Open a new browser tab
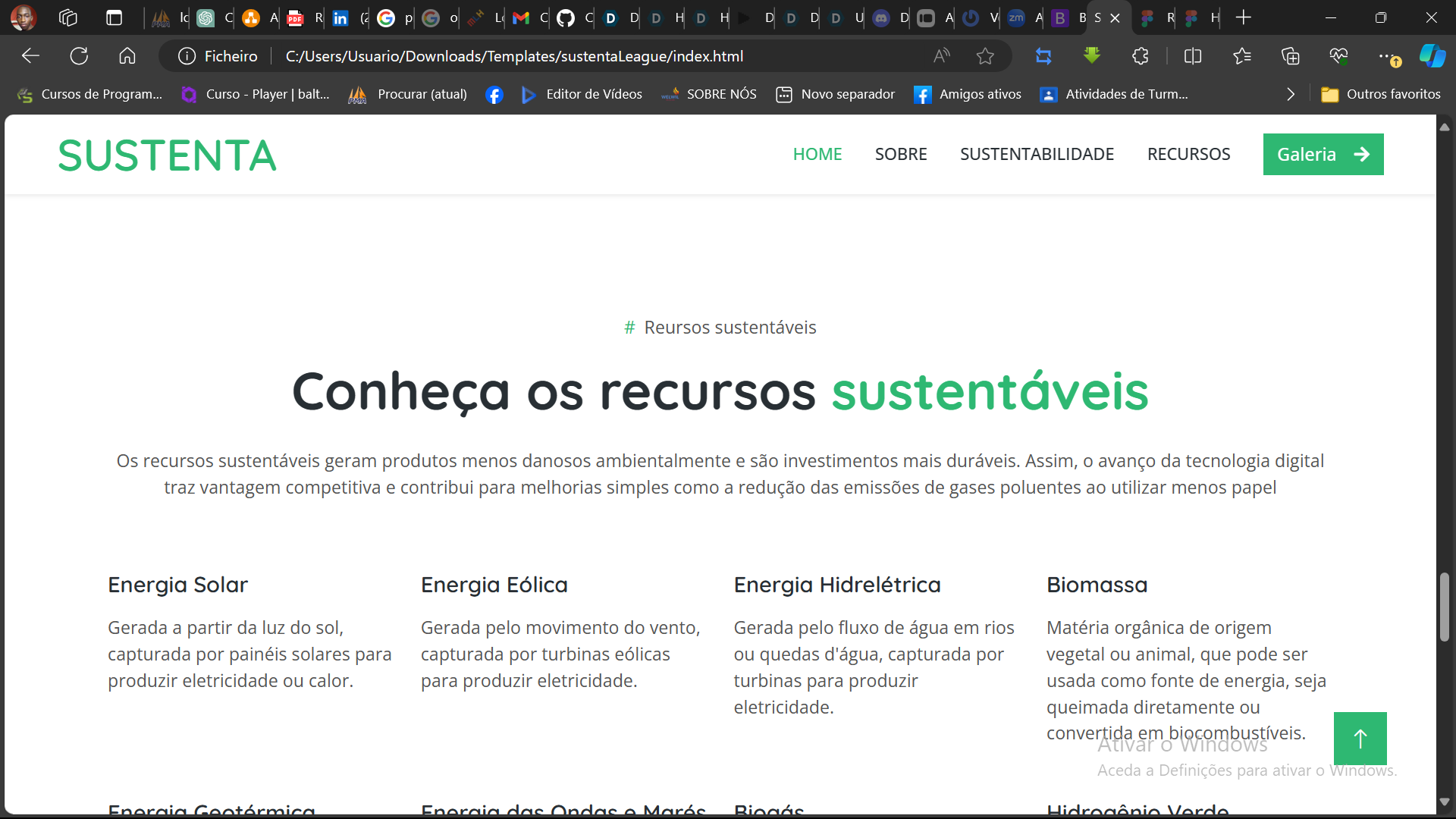 (x=1244, y=17)
